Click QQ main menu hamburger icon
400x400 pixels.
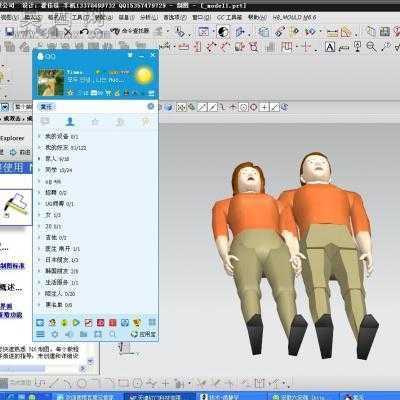pyautogui.click(x=40, y=334)
